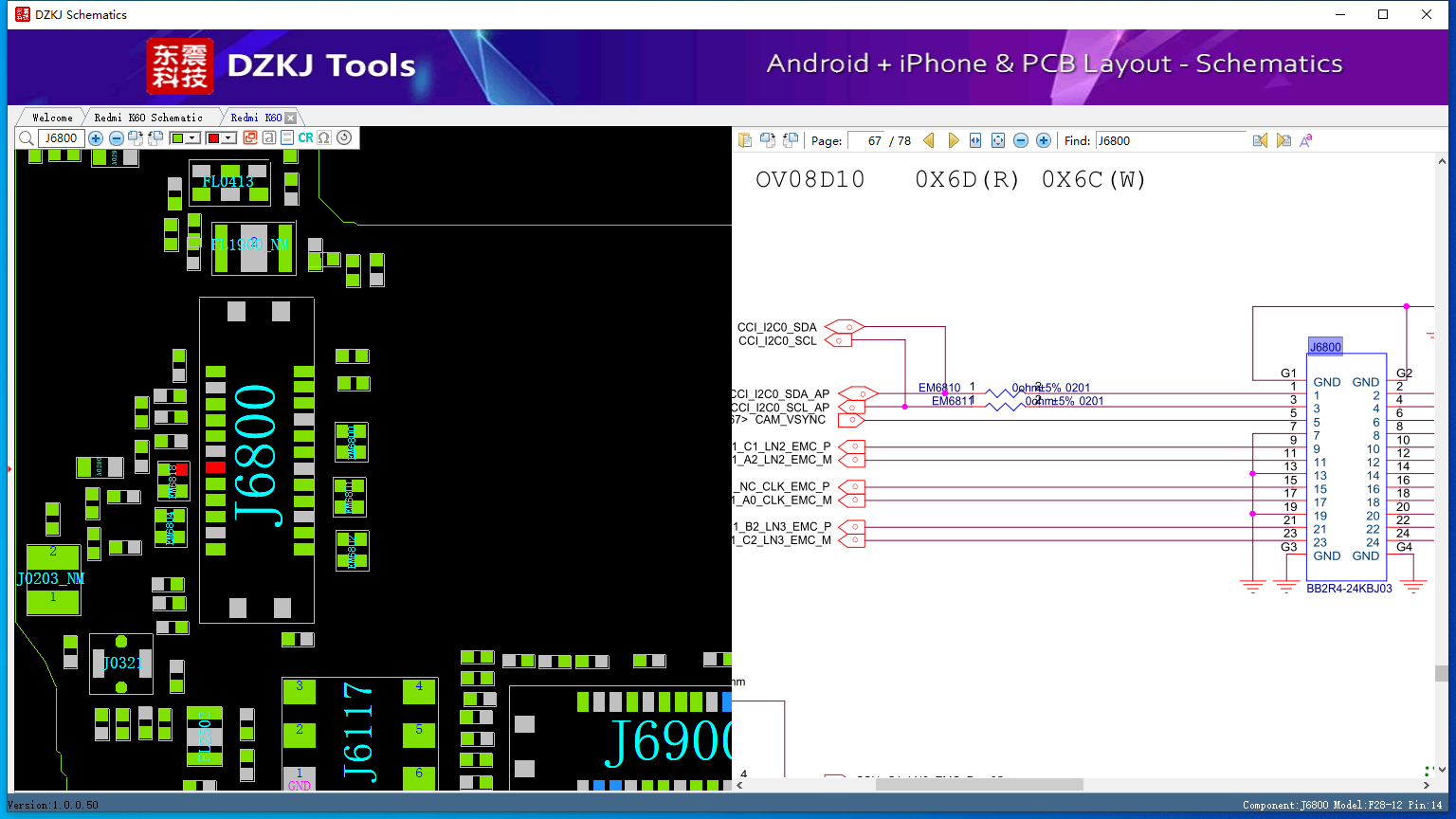Fit whole schematic page in view
The width and height of the screenshot is (1456, 819).
998,140
